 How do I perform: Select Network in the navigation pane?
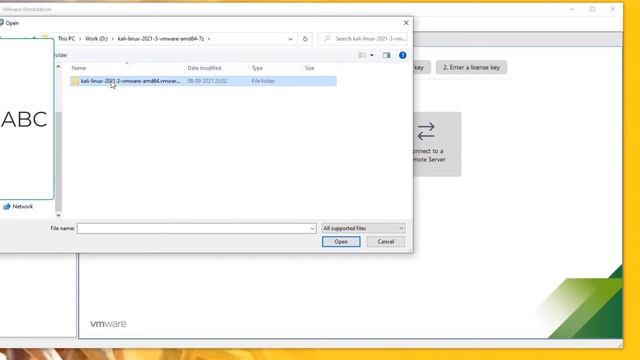(x=18, y=207)
